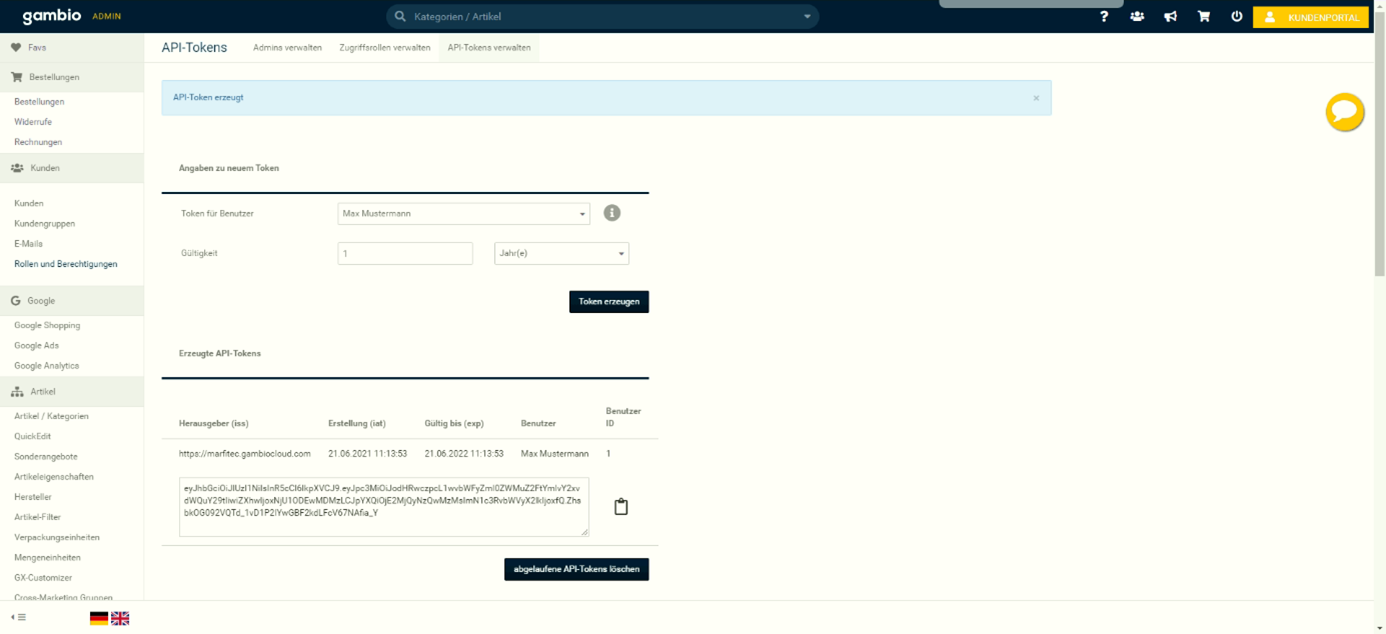1386x634 pixels.
Task: Click the Gültigkeit number input field
Action: coord(405,254)
